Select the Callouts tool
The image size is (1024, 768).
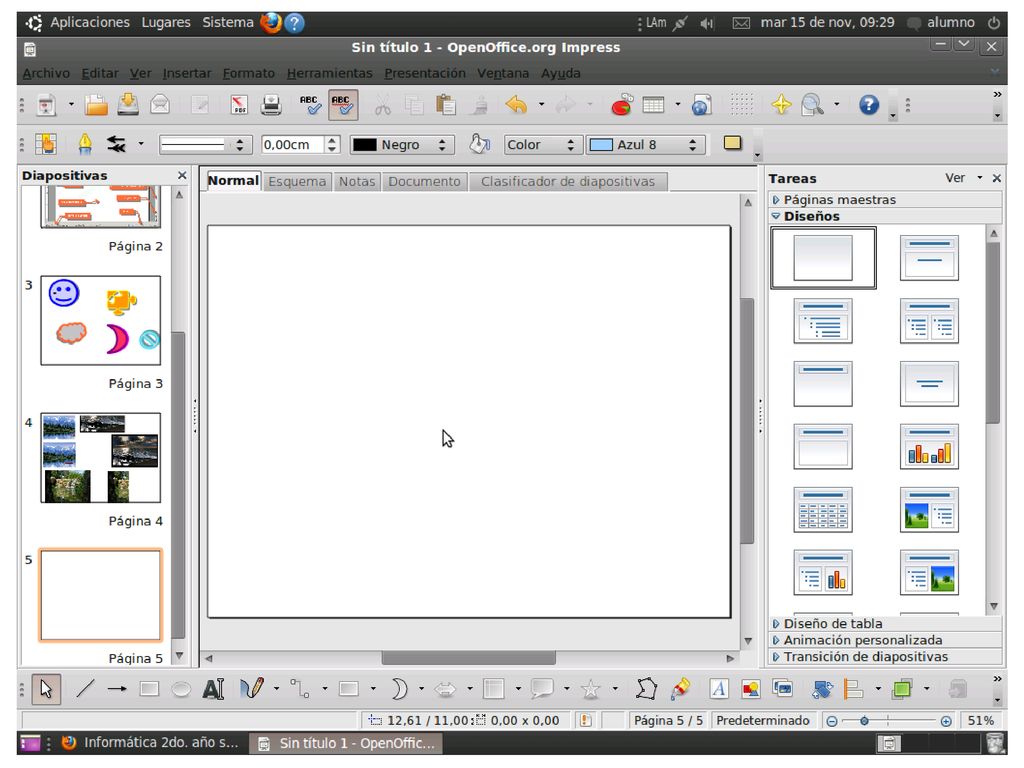point(542,689)
